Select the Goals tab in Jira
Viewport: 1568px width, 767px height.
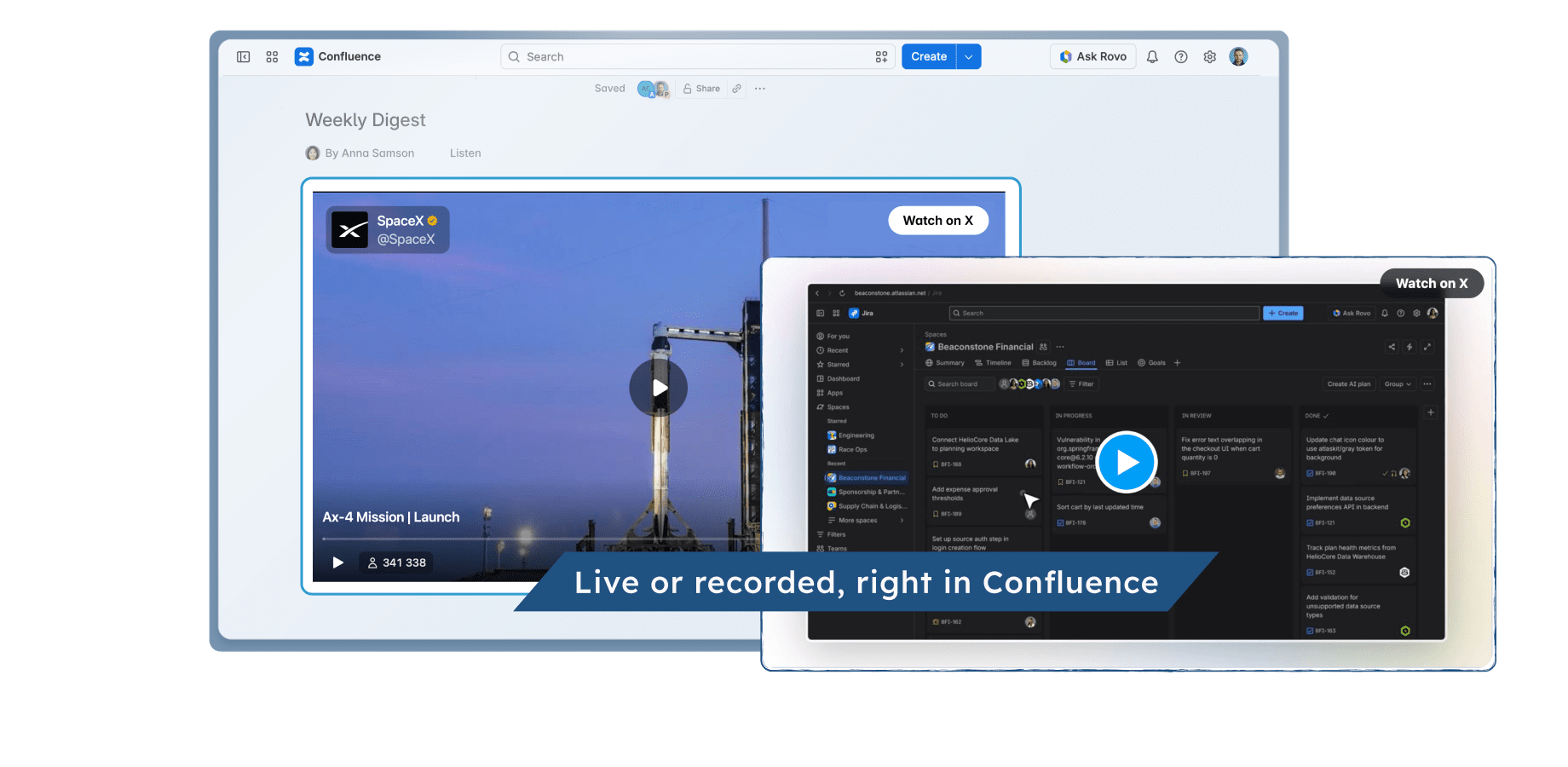pos(1151,363)
